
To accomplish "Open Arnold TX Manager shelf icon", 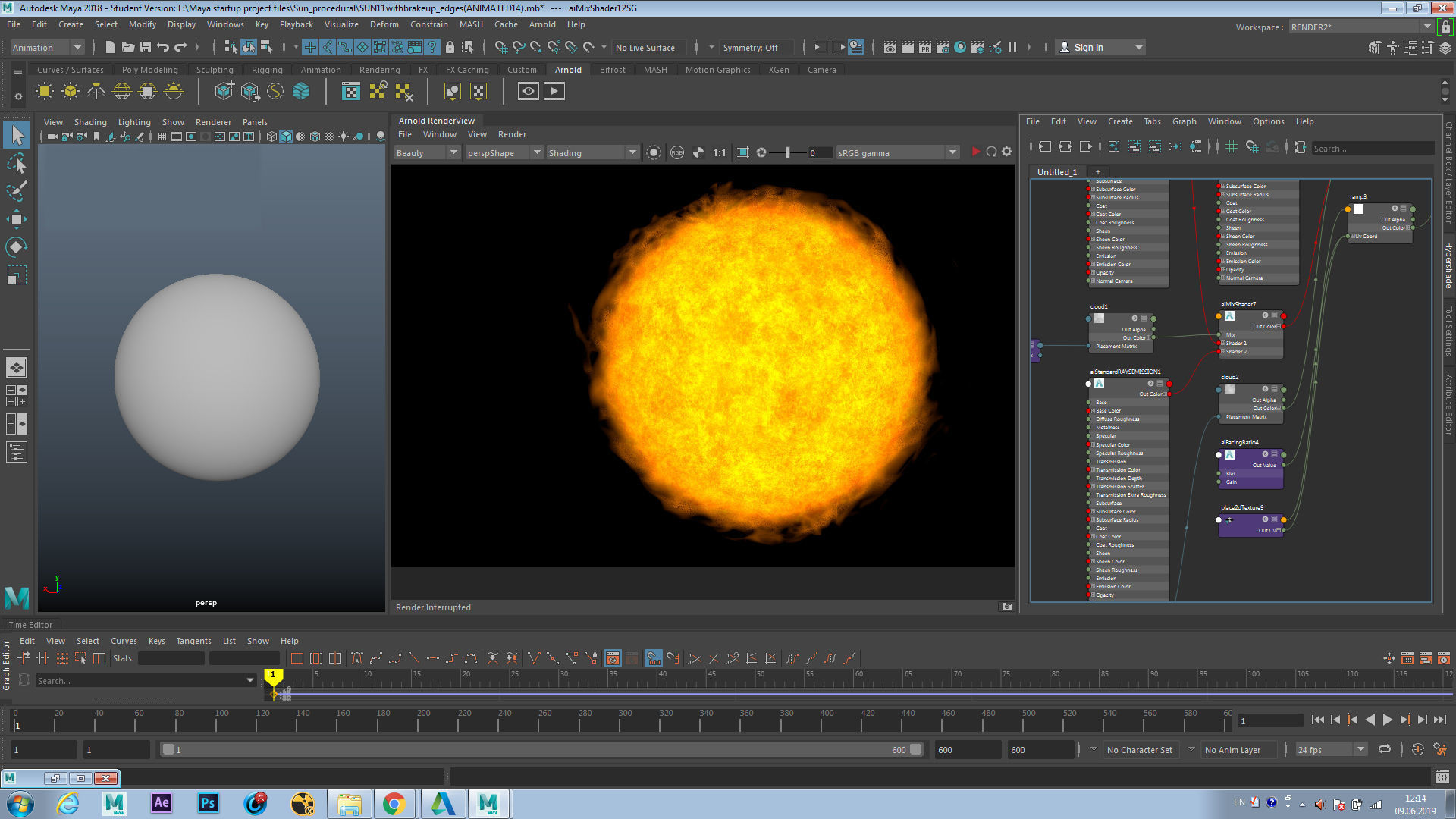I will tap(351, 92).
